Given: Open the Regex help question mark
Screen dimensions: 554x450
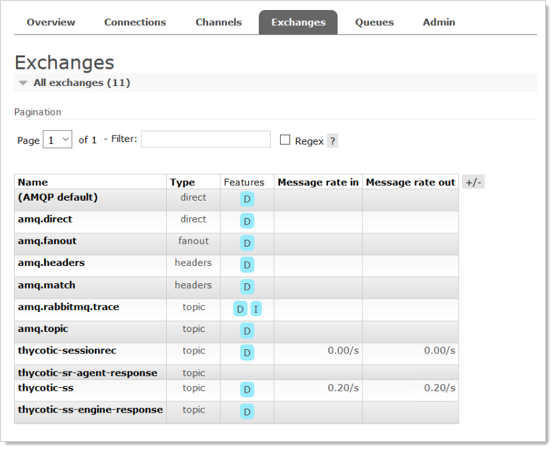Looking at the screenshot, I should (x=332, y=141).
